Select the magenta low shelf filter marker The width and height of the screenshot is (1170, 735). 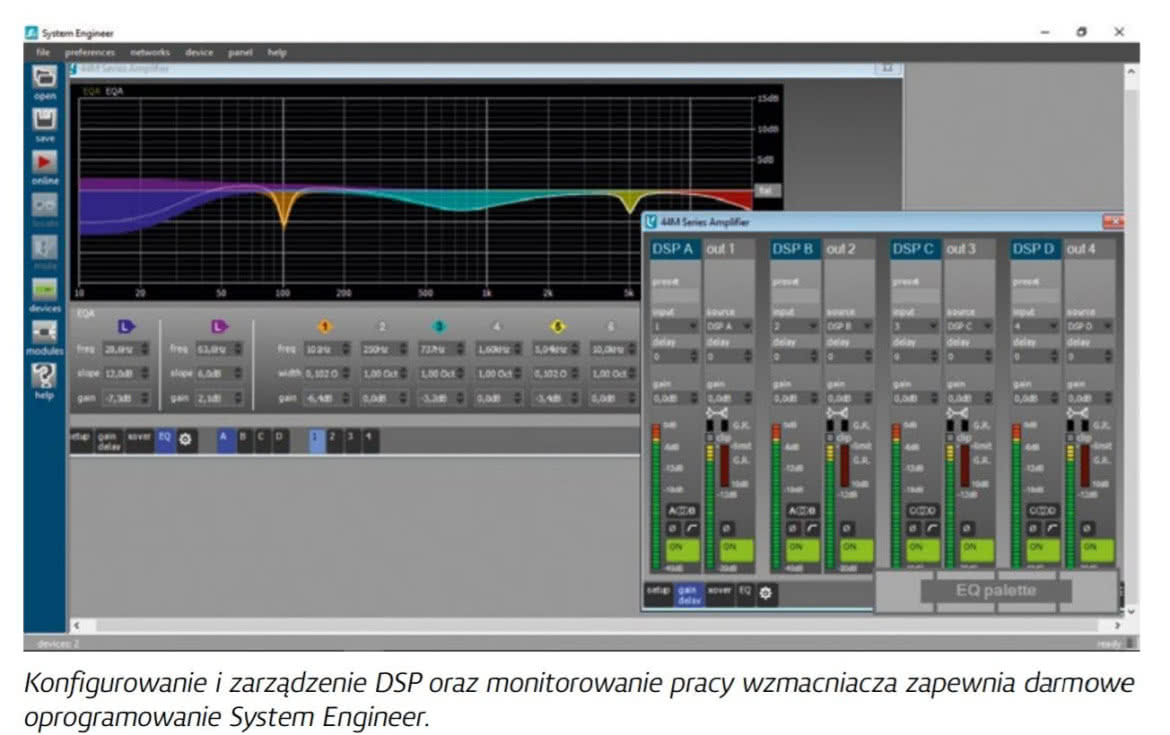coord(219,326)
